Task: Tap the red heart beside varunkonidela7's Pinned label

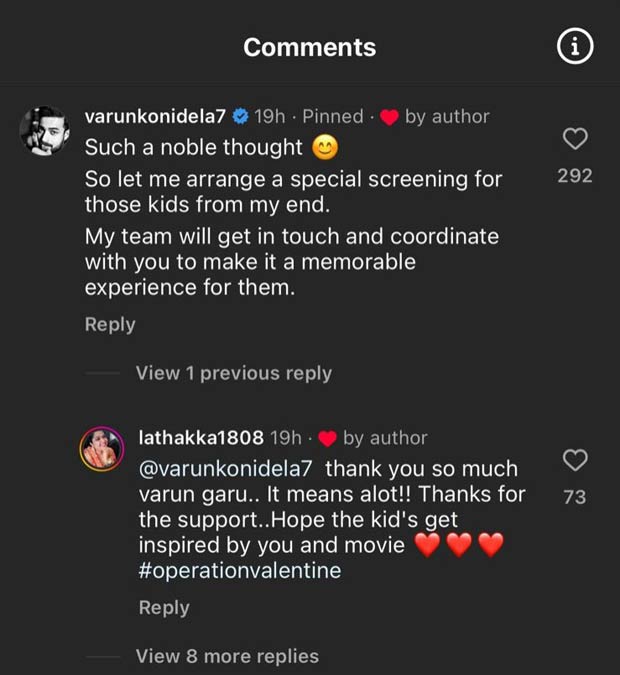Action: pos(390,117)
